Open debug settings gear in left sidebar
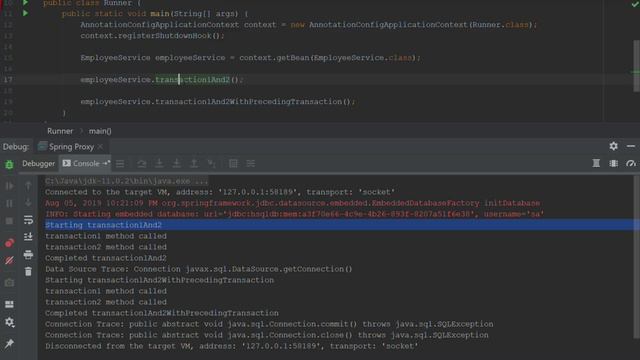Image resolution: width=640 pixels, height=360 pixels. pos(9,322)
